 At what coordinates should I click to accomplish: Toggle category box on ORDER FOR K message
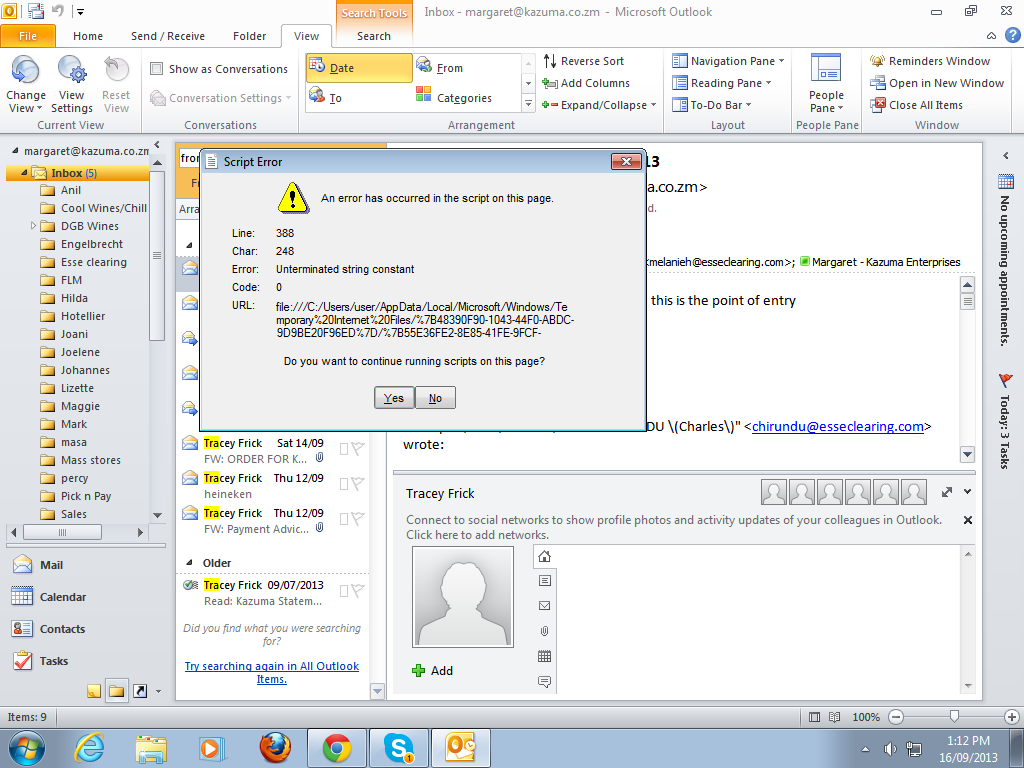tap(344, 449)
